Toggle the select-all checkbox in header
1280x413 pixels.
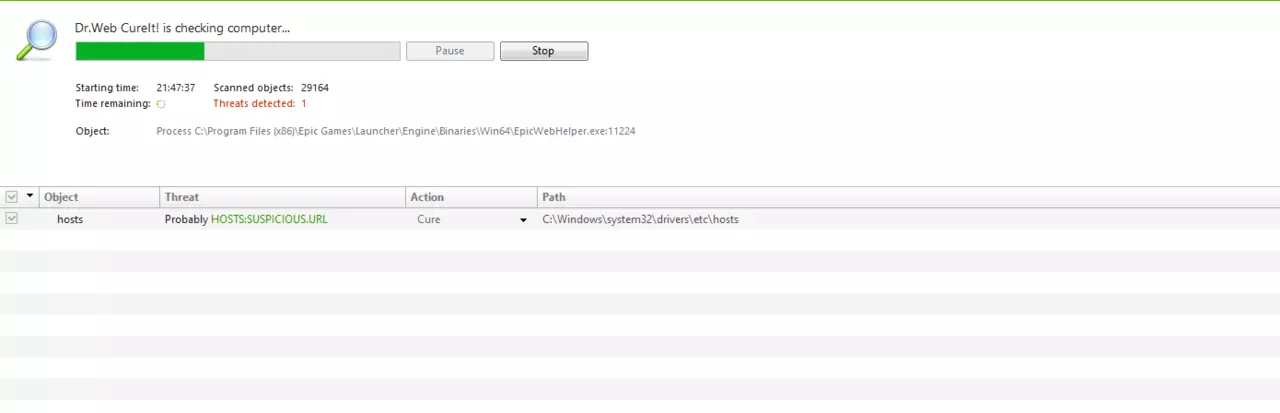point(12,197)
